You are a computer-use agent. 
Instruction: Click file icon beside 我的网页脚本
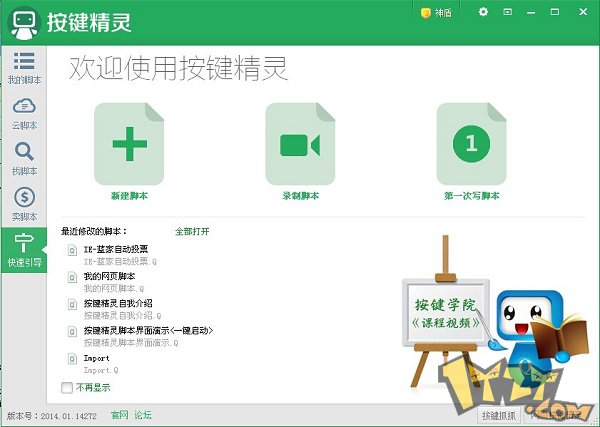72,277
